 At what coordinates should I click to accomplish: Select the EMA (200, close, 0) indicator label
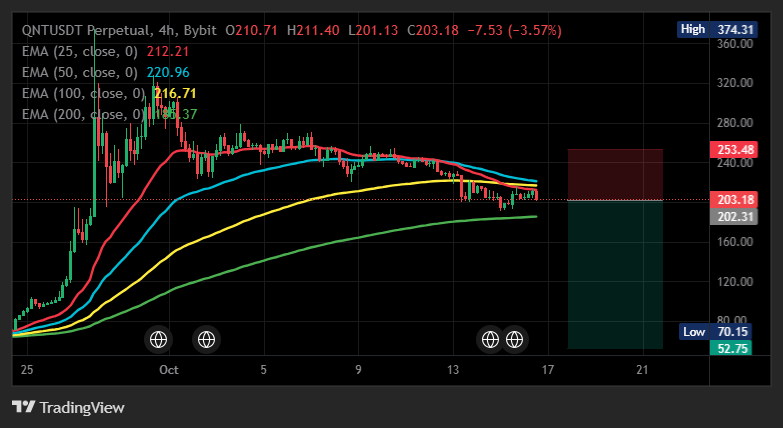[x=83, y=114]
